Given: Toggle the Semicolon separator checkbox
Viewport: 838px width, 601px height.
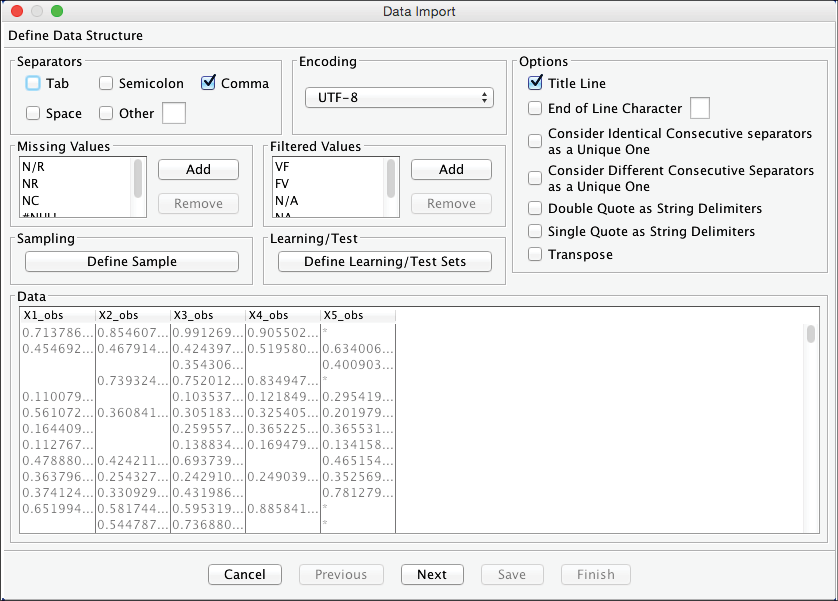Looking at the screenshot, I should click(106, 84).
